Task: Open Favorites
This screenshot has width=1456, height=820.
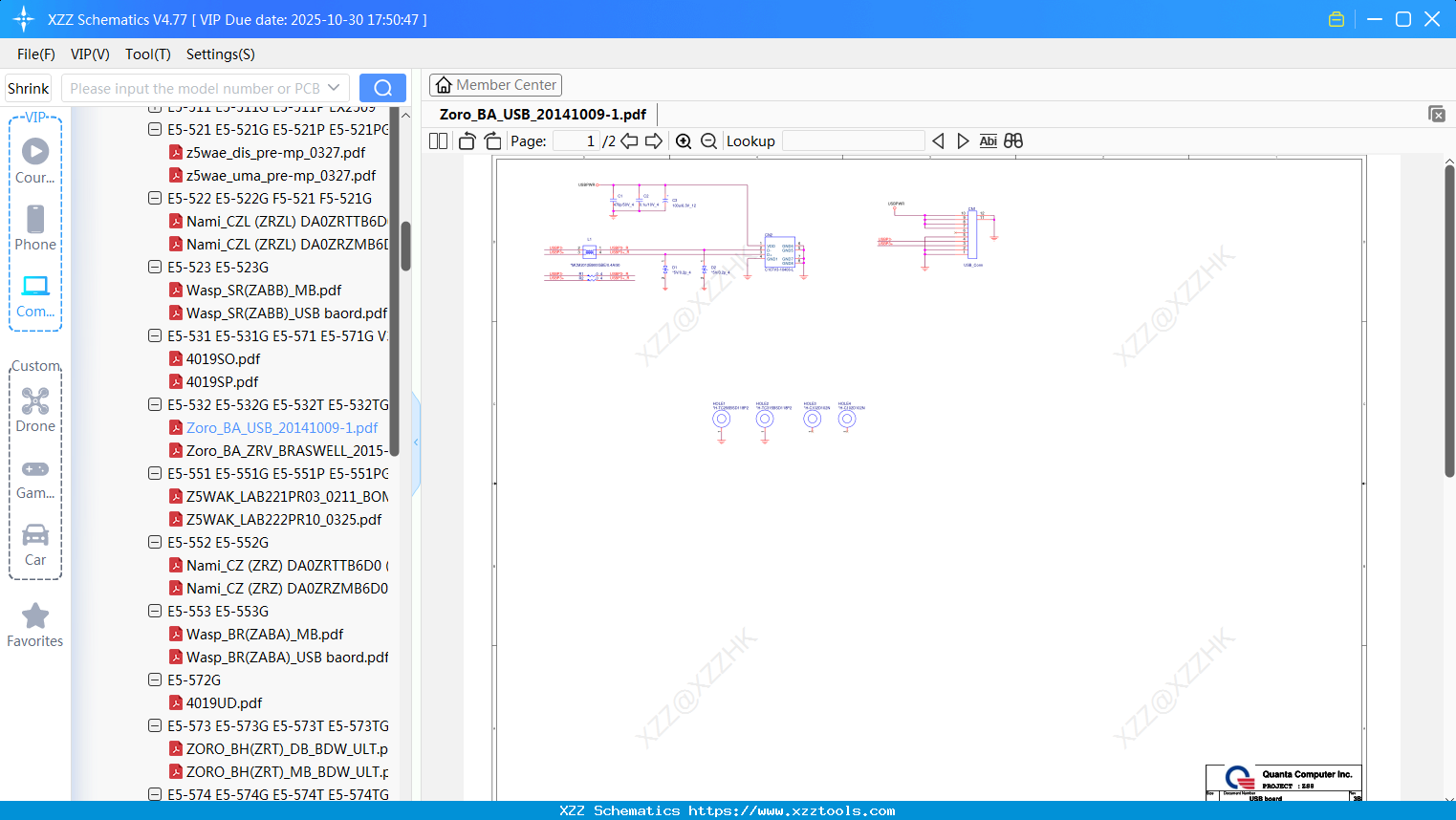Action: click(35, 625)
